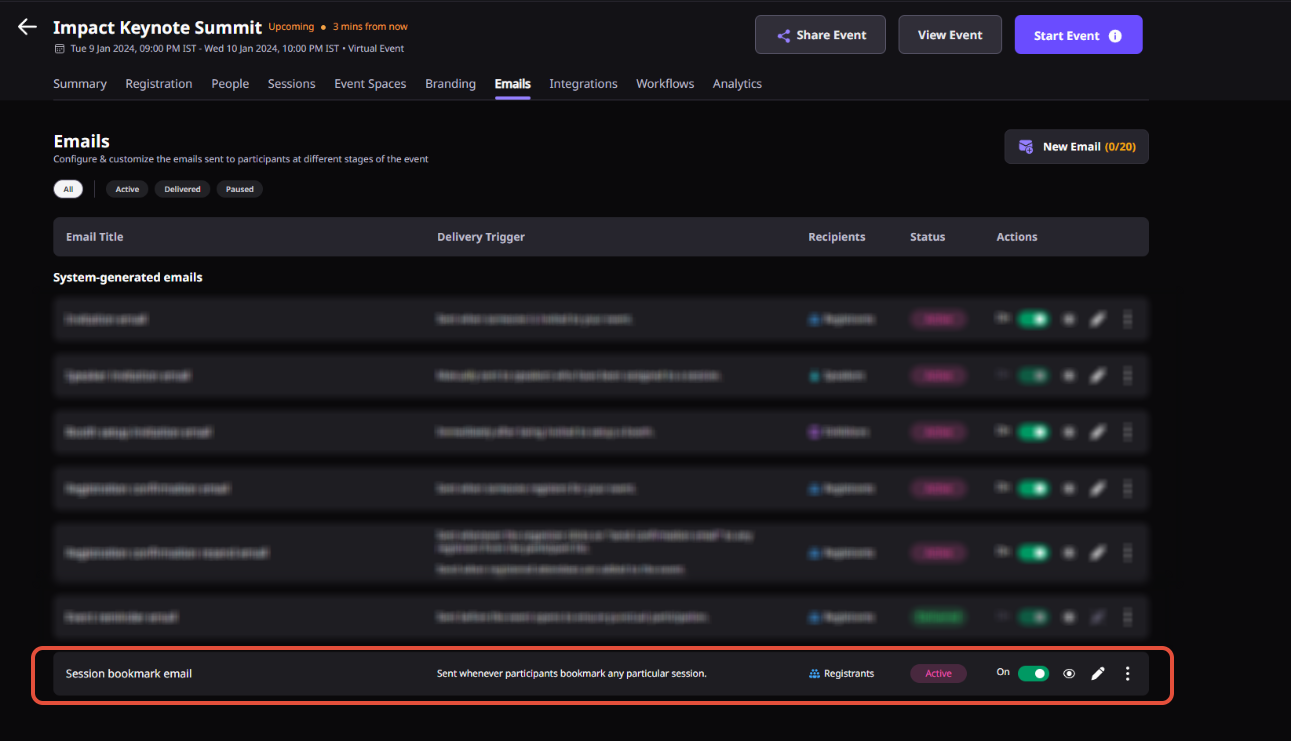Switch to the Branding tab
The height and width of the screenshot is (741, 1291).
pos(450,84)
